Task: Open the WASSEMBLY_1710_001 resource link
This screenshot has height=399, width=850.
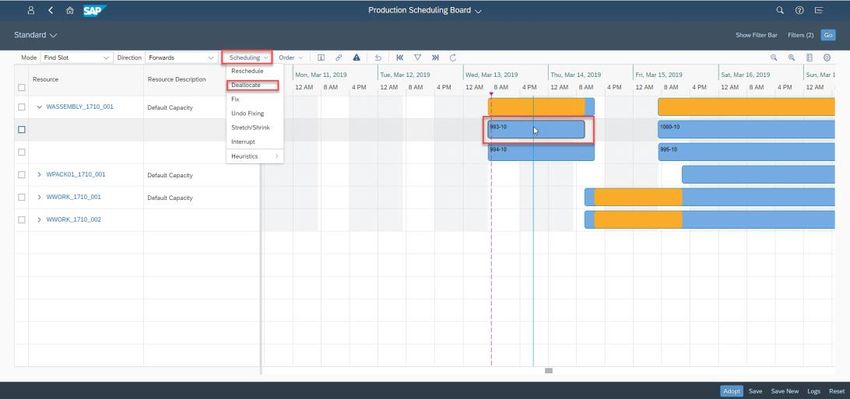Action: coord(80,107)
